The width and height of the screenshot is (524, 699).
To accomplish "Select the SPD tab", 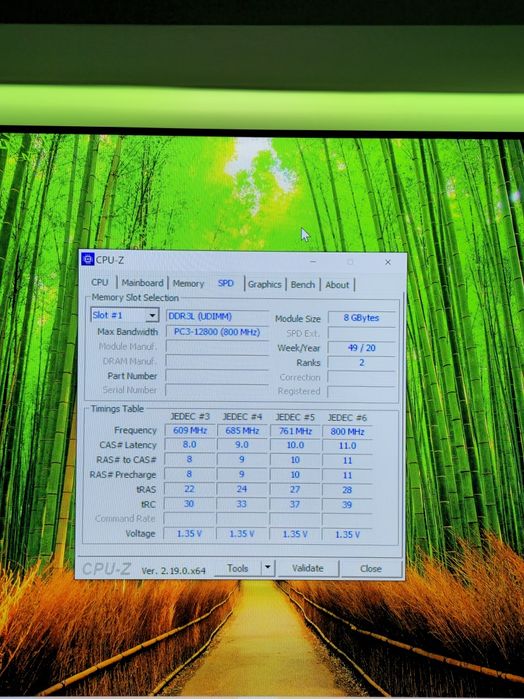I will click(226, 284).
